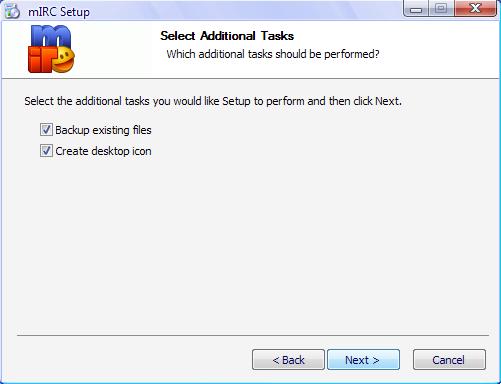Cancel the mIRC installation
This screenshot has height=384, width=501.
[x=449, y=360]
